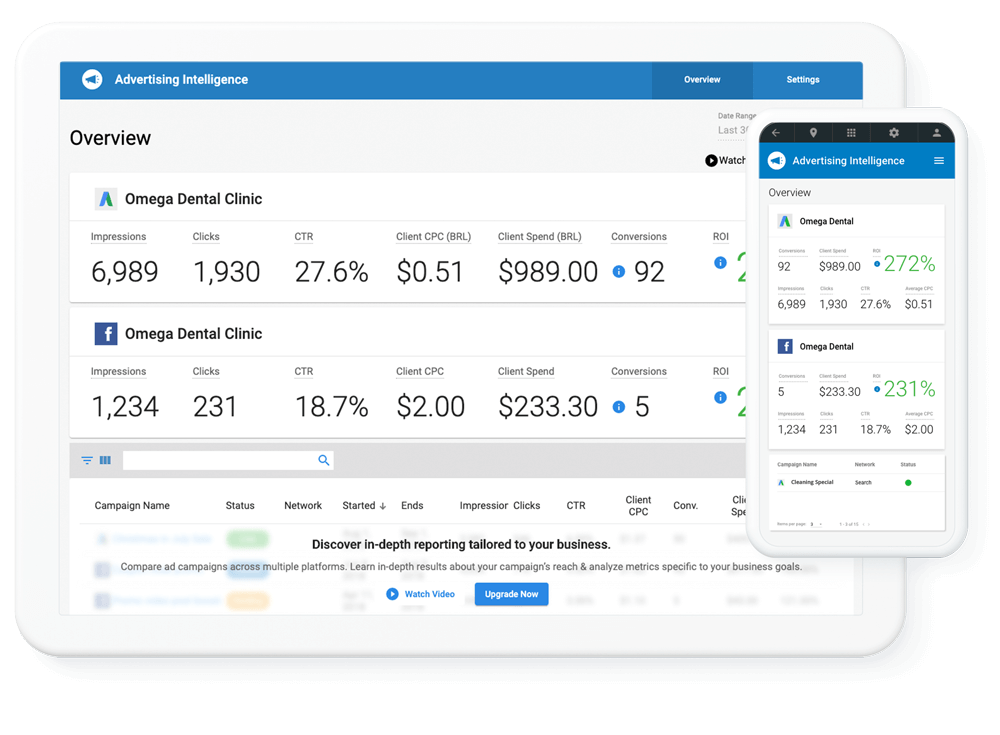The image size is (1000, 735).
Task: Click the Google Ads logo for Omega Dental Clinic
Action: click(106, 199)
